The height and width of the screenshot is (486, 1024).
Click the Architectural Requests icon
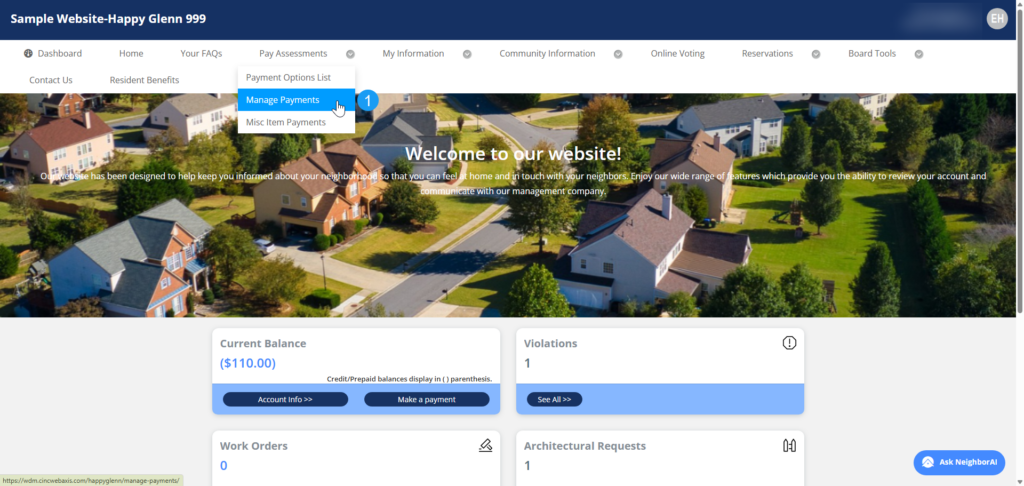pyautogui.click(x=789, y=446)
